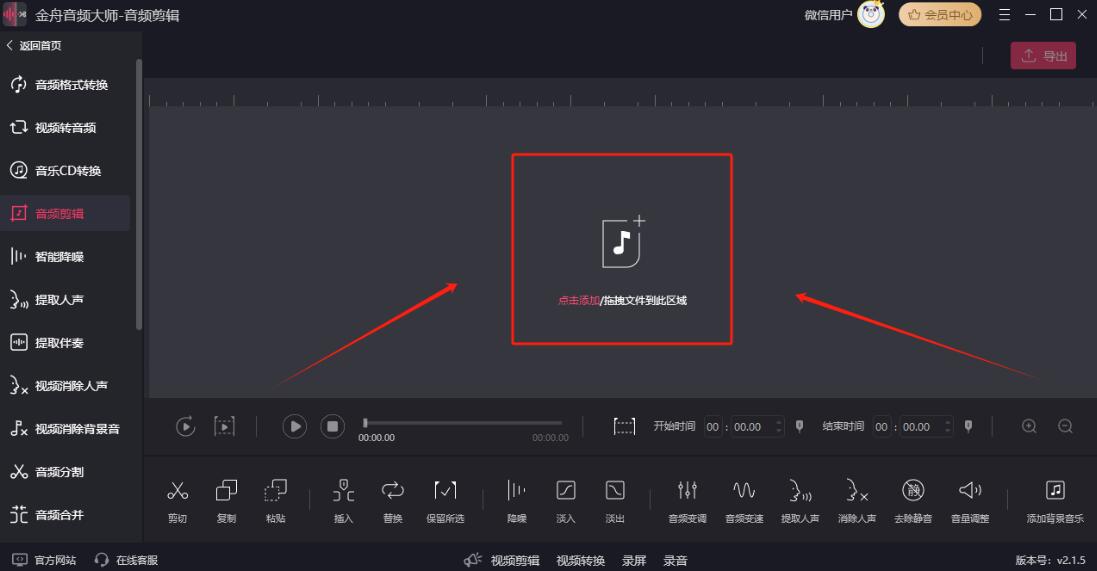Zoom out the waveform with magnifier minus
1097x571 pixels.
pyautogui.click(x=1066, y=426)
